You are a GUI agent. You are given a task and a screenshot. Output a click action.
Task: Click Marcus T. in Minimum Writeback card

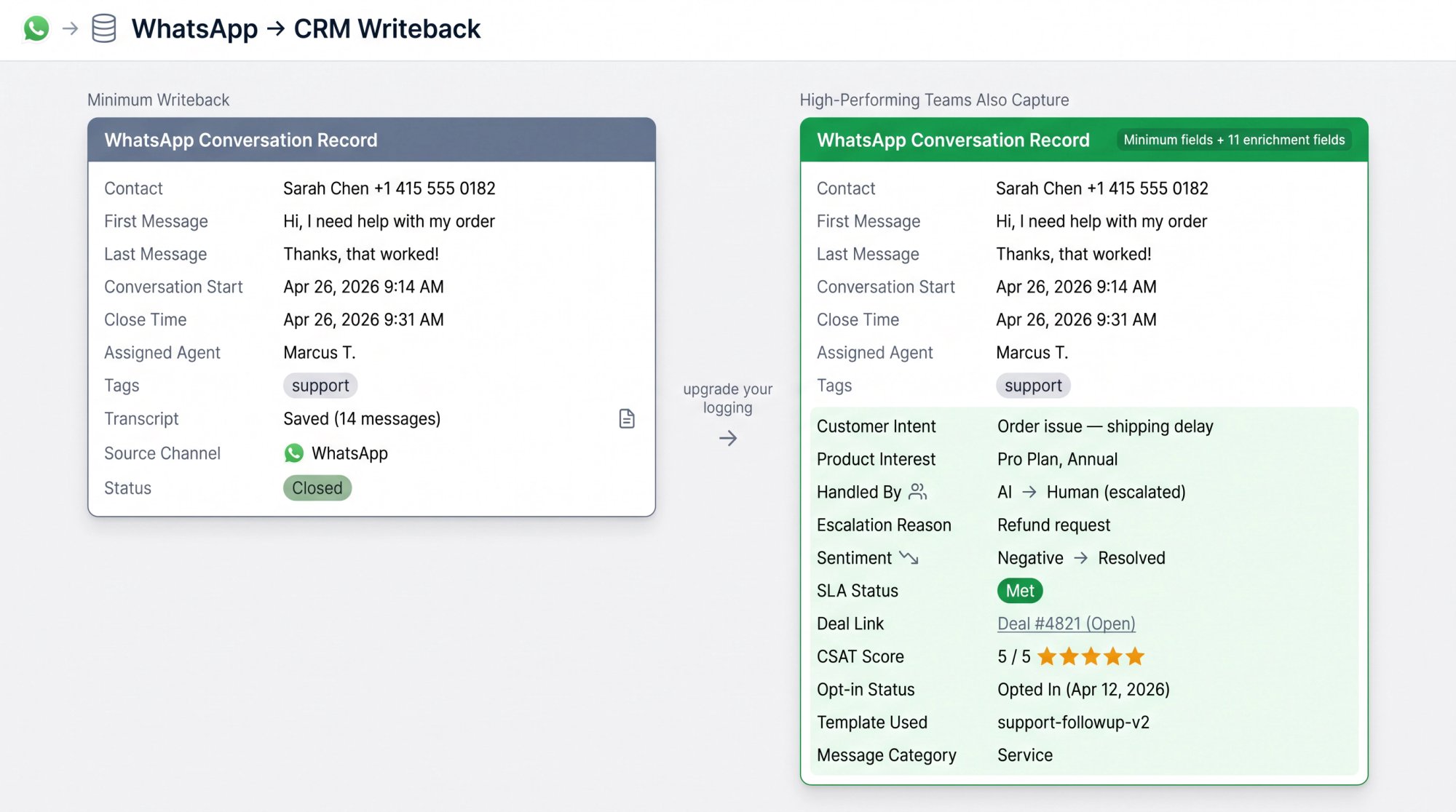(x=319, y=352)
